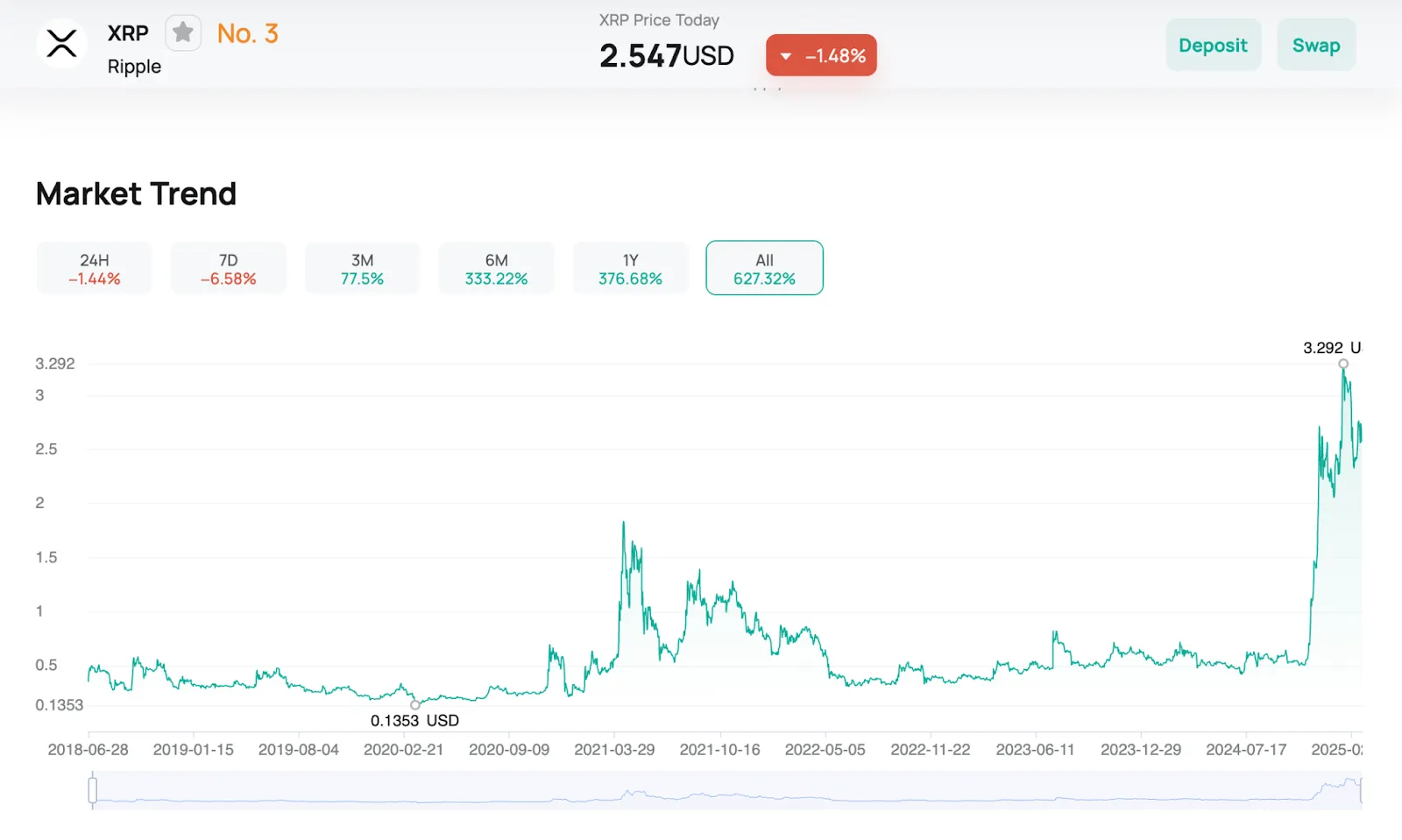Viewport: 1402px width, 840px height.
Task: Click the 3.292 y-axis label
Action: (x=54, y=364)
